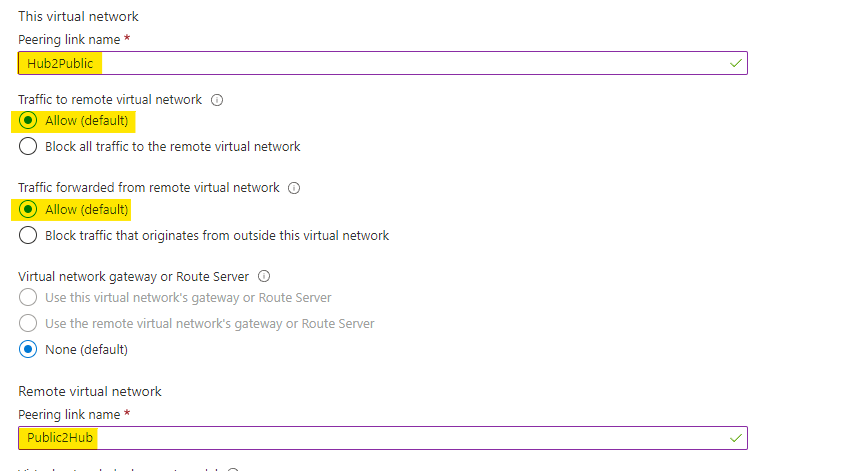Click the This virtual network heading

(x=78, y=16)
